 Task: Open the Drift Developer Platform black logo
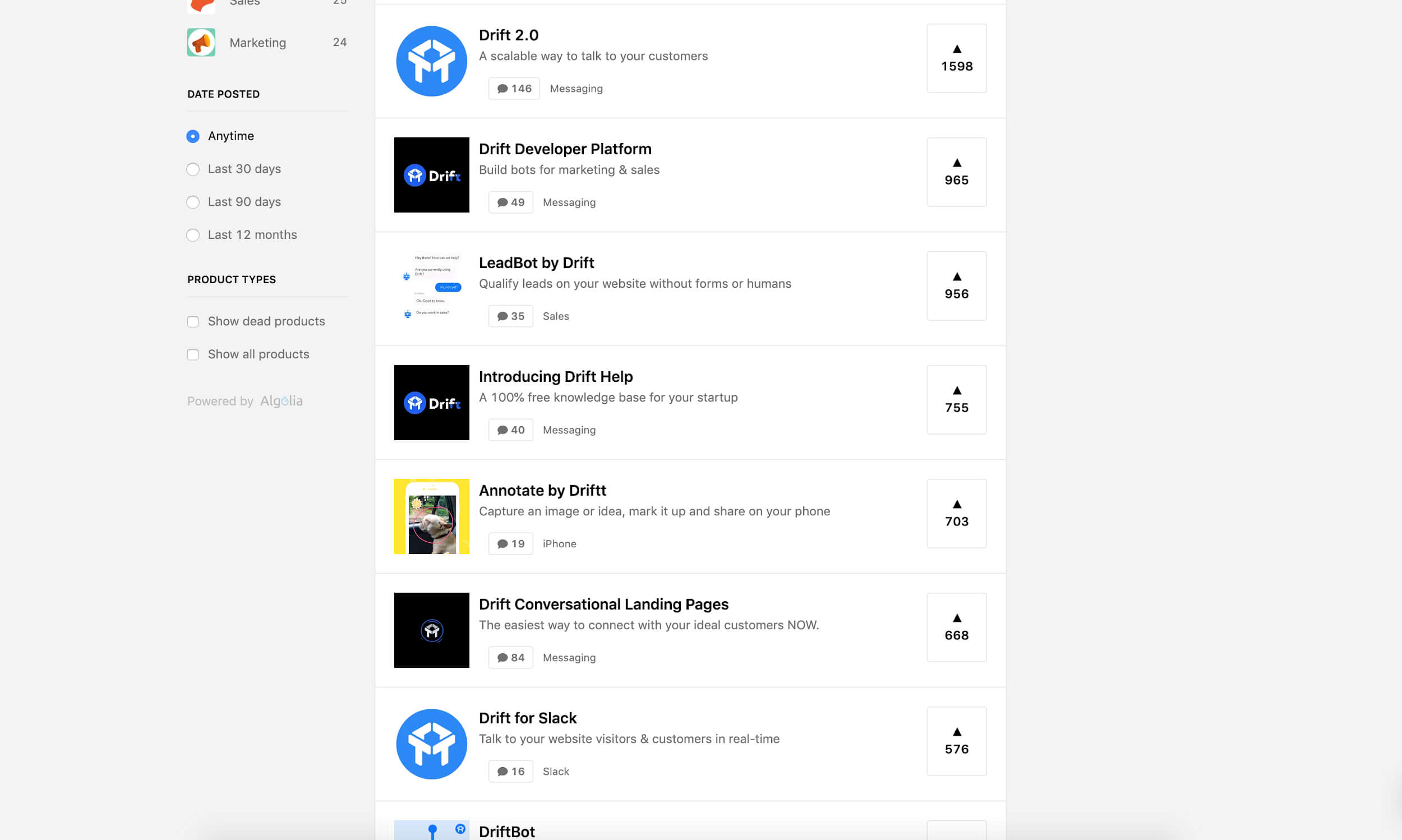(431, 175)
